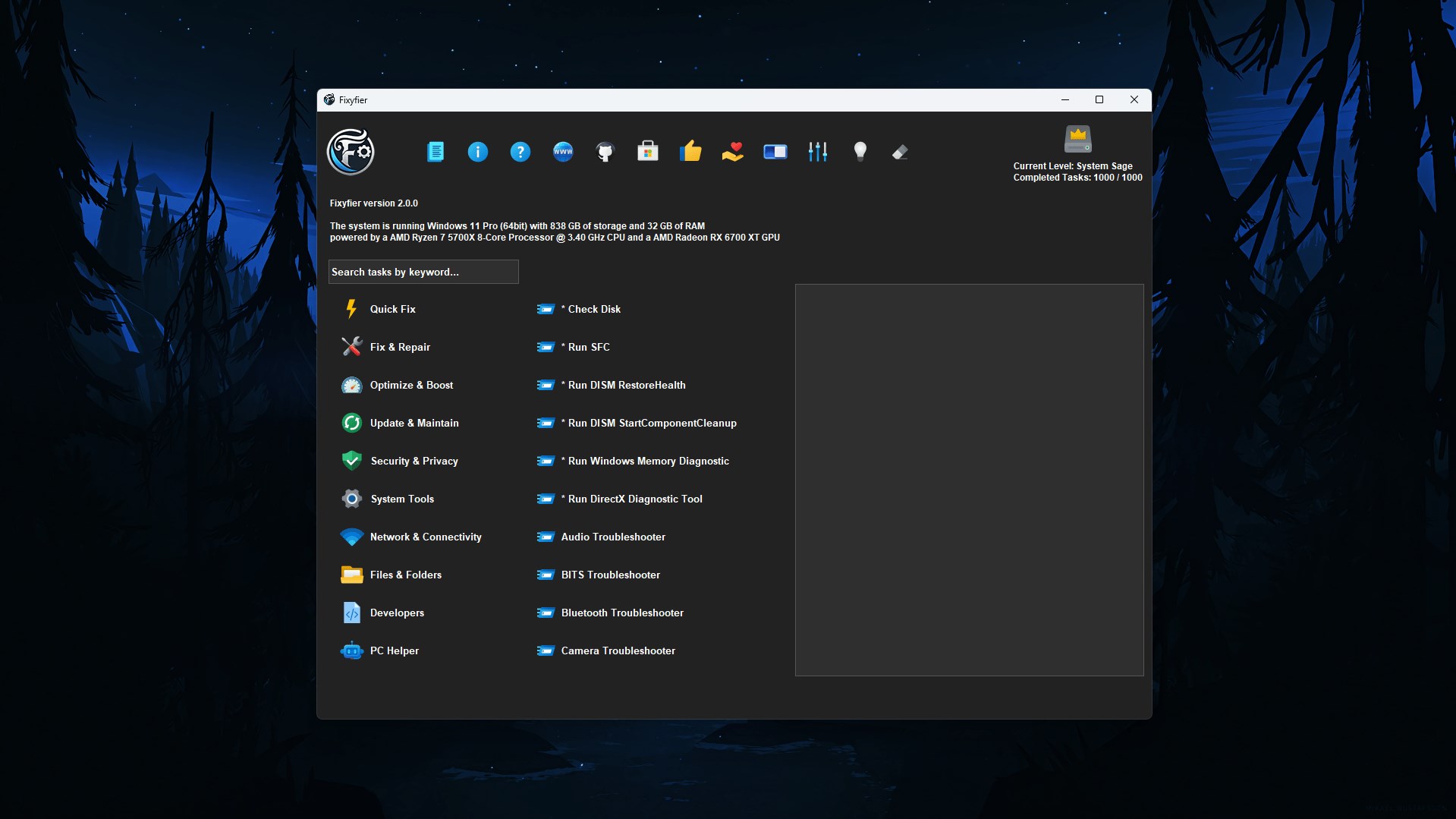The image size is (1456, 819).
Task: Click the search tasks by keyword field
Action: (423, 272)
